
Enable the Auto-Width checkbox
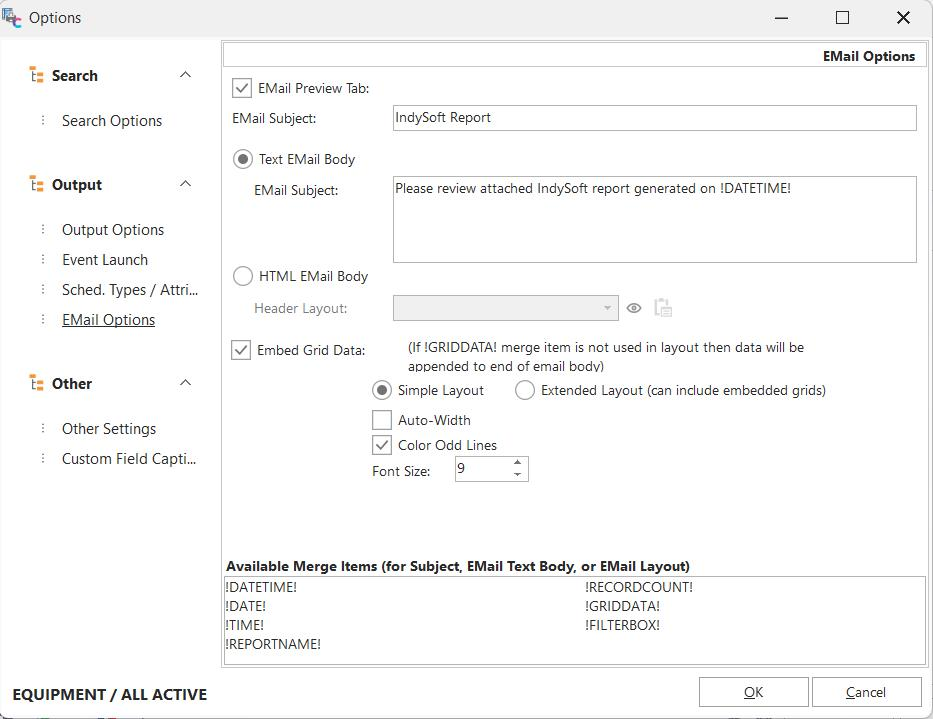(x=382, y=420)
